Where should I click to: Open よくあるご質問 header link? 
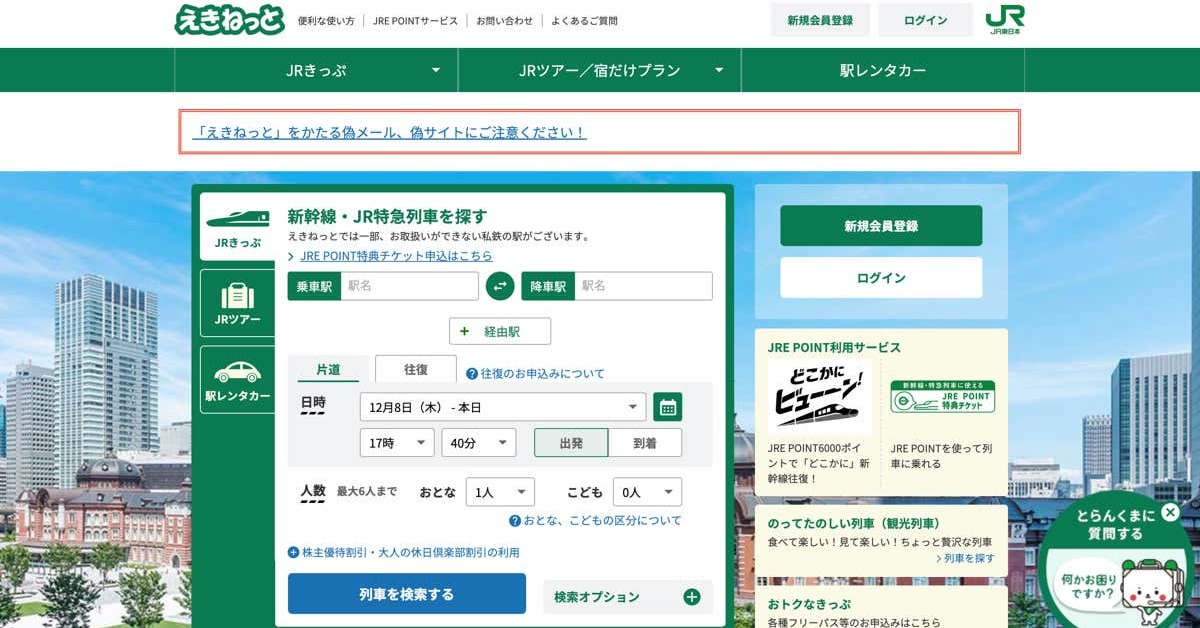pos(584,21)
